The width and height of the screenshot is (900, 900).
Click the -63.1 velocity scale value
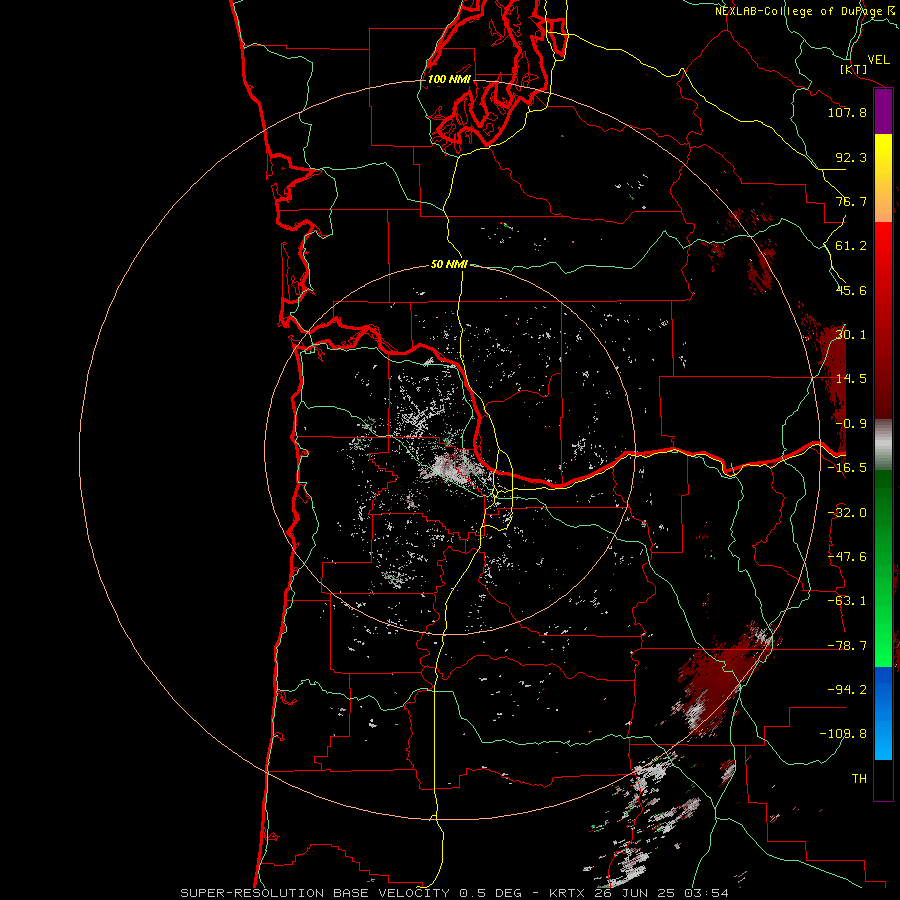(x=847, y=601)
